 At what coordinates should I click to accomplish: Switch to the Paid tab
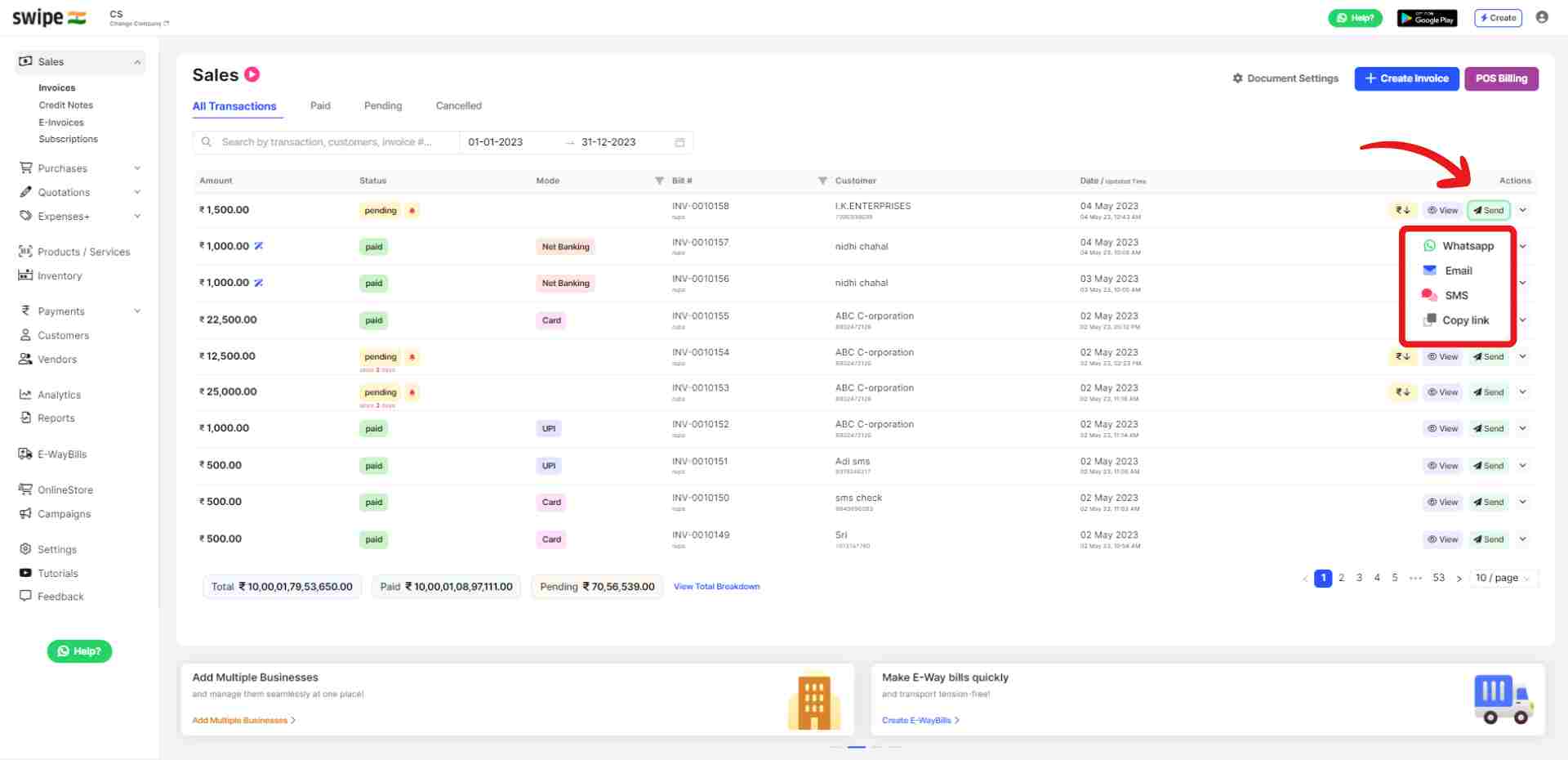point(320,105)
